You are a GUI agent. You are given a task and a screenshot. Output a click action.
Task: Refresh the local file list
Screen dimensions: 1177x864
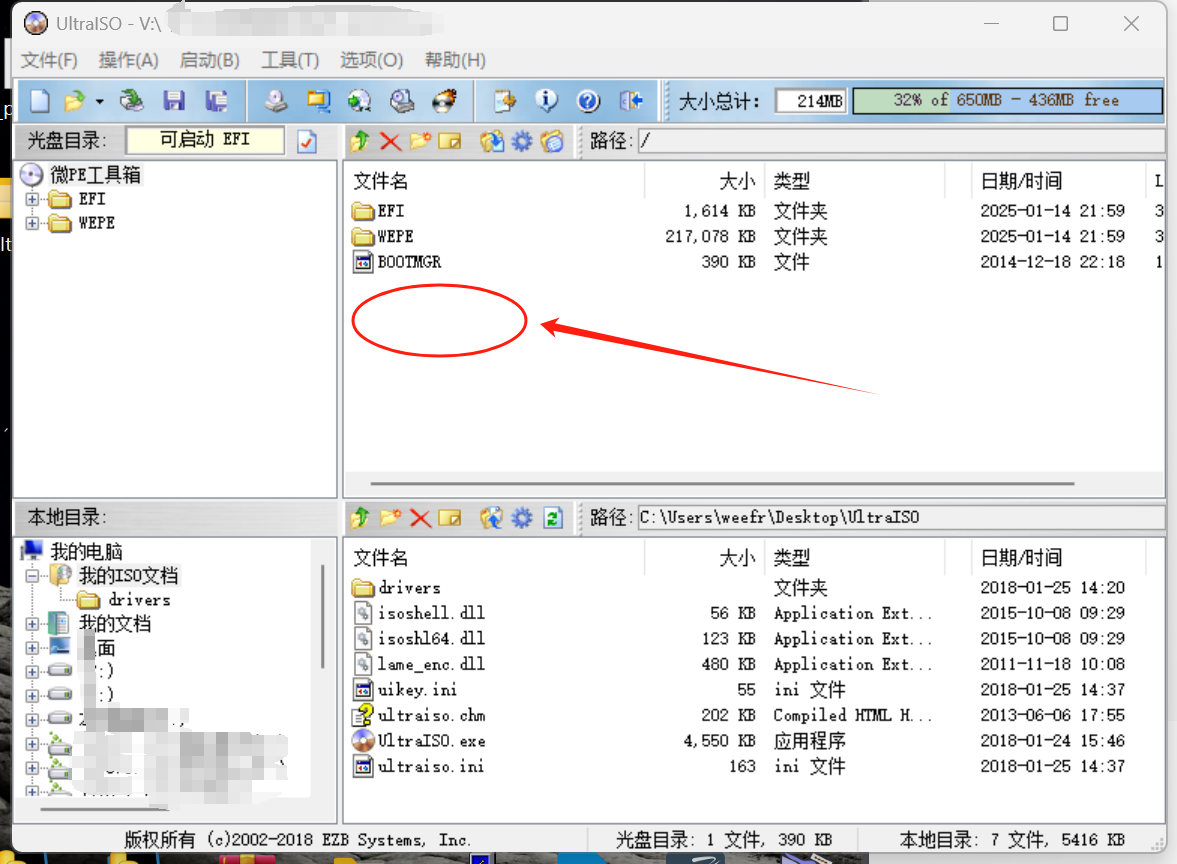553,518
